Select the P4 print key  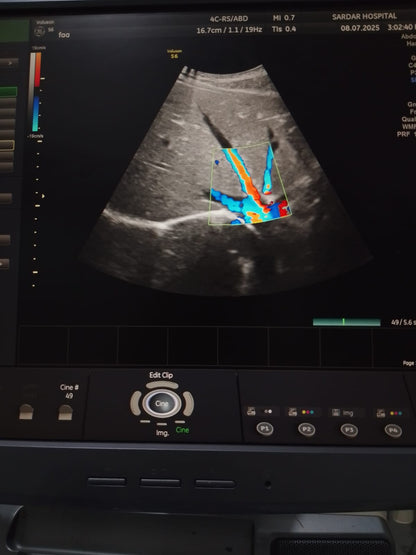(393, 431)
